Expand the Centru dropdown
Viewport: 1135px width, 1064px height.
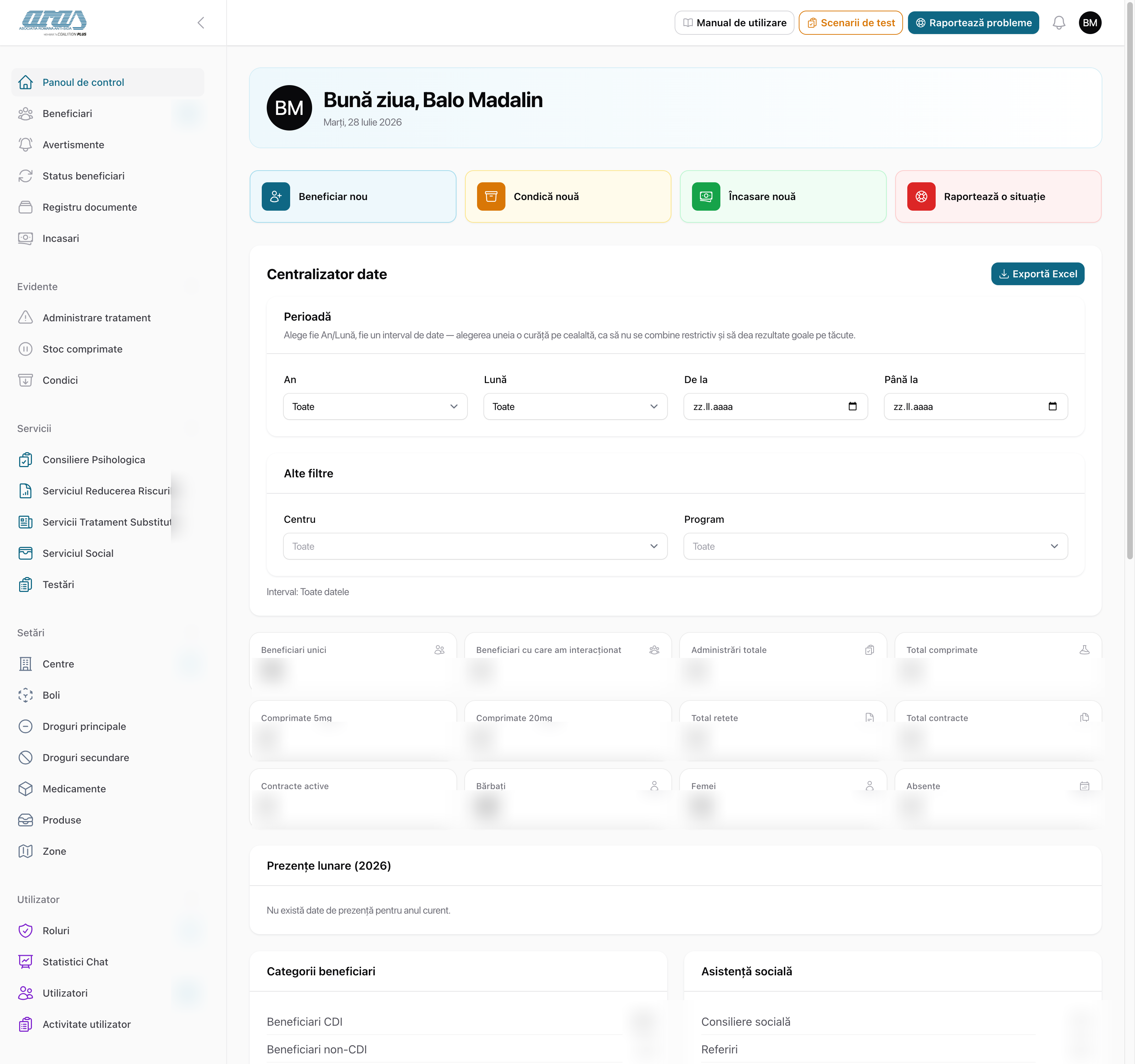475,546
